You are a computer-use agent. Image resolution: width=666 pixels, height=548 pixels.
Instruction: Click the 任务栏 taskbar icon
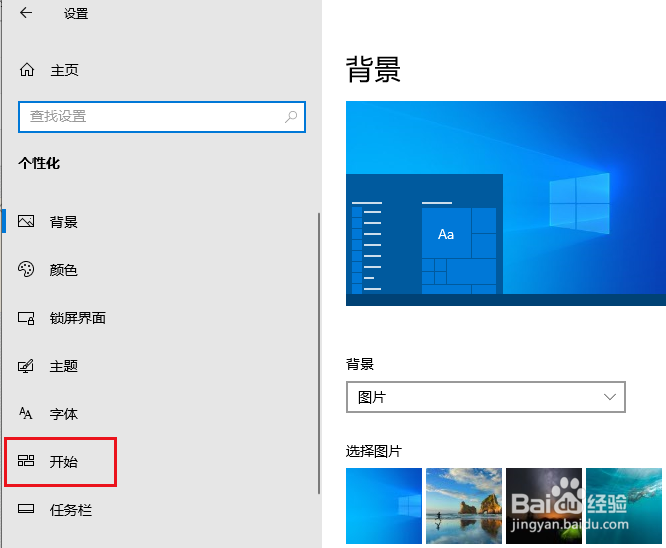[26, 509]
